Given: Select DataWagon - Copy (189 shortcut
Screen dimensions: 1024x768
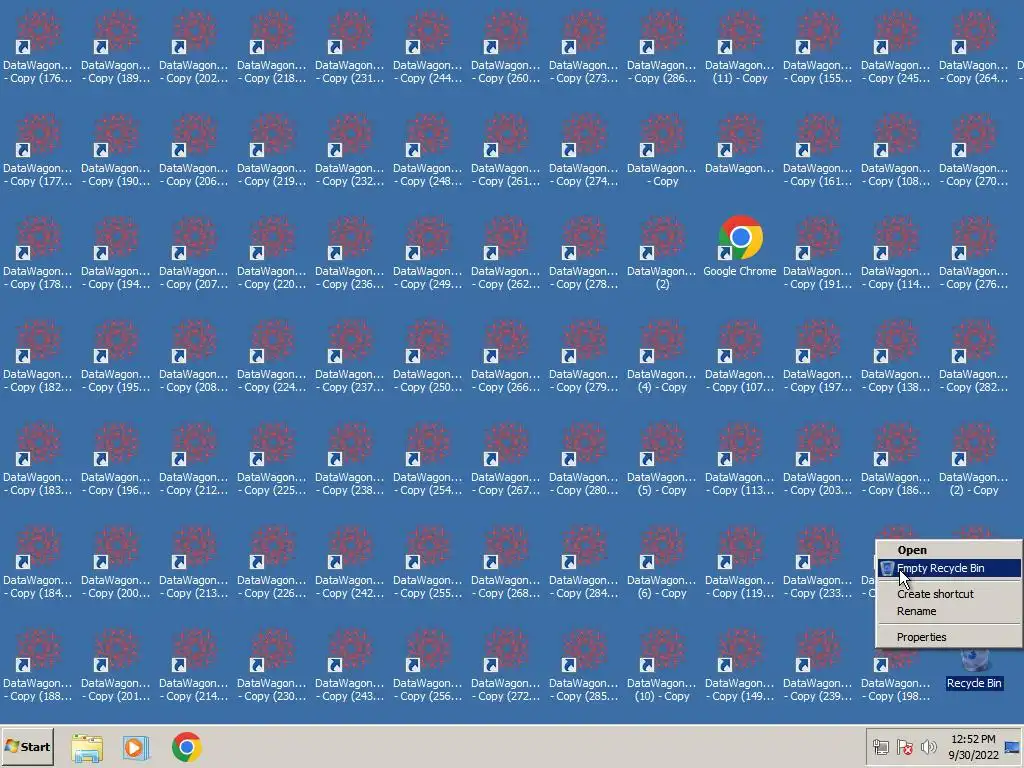Looking at the screenshot, I should [116, 47].
